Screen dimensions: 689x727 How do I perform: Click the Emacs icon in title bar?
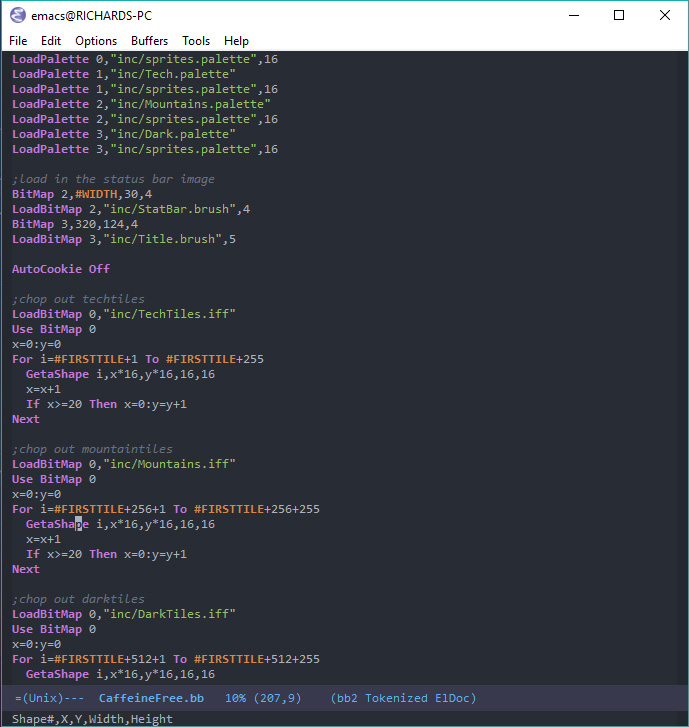click(x=18, y=15)
